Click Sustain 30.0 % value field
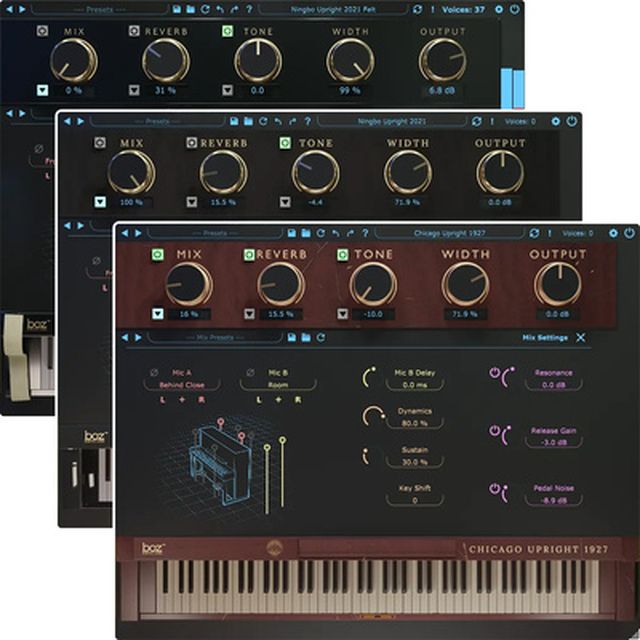 click(415, 462)
